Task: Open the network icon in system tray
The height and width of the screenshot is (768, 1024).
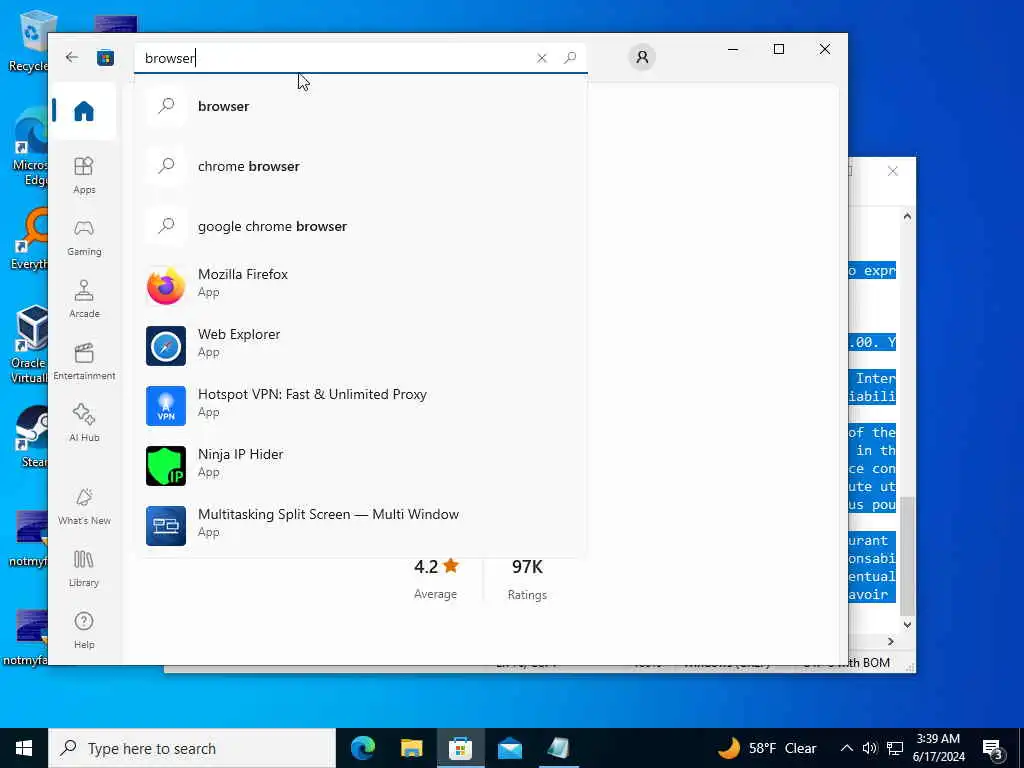Action: click(x=895, y=748)
